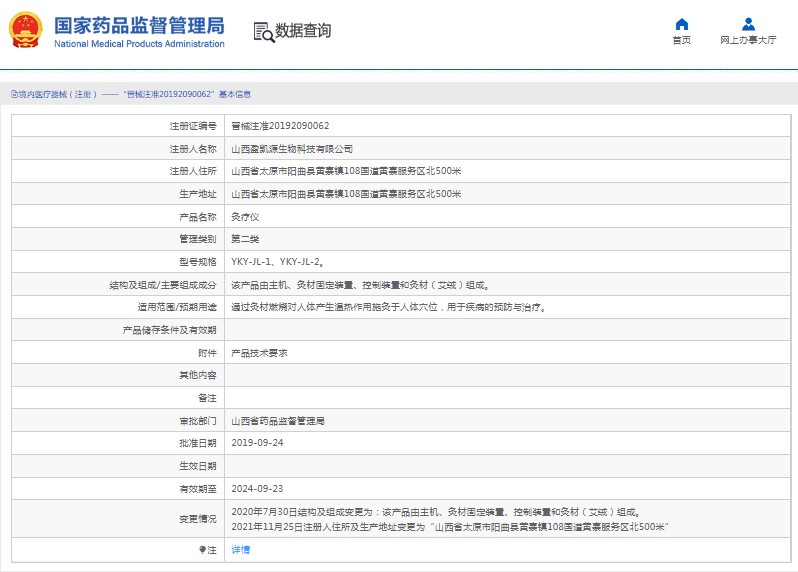Open the 网上办事大厅 user icon
Screen dimensions: 798x572
[748, 24]
